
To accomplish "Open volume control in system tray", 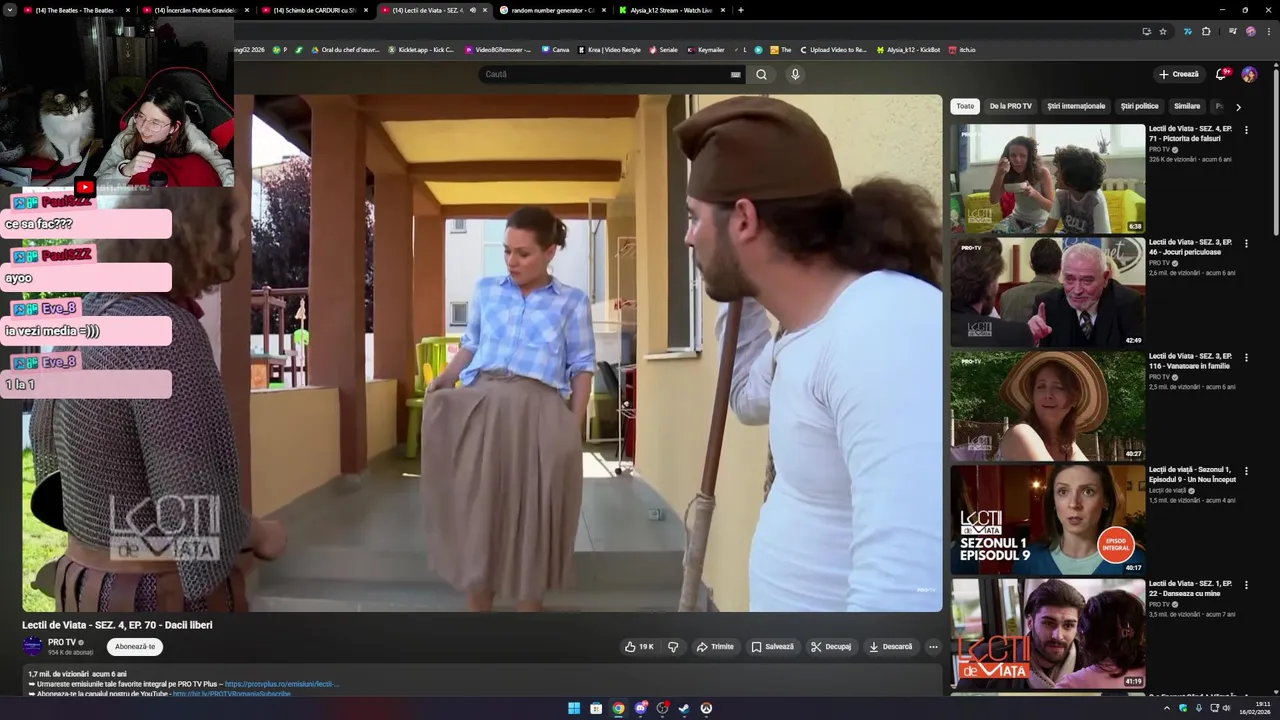I will tap(1227, 708).
